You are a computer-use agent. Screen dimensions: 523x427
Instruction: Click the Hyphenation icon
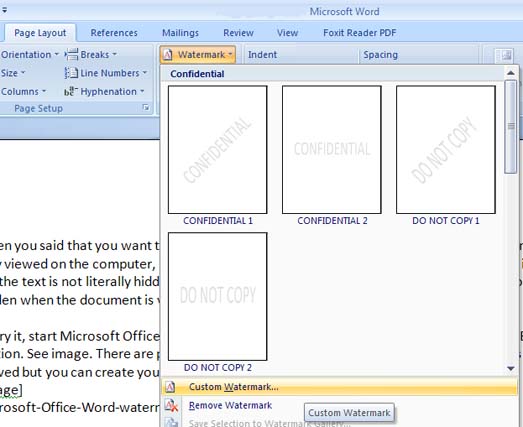click(71, 91)
